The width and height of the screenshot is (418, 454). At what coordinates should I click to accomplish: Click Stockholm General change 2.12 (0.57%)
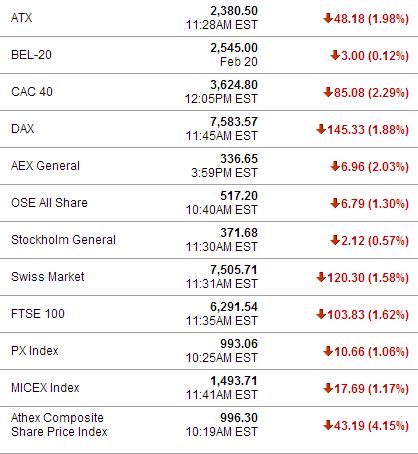tap(375, 240)
